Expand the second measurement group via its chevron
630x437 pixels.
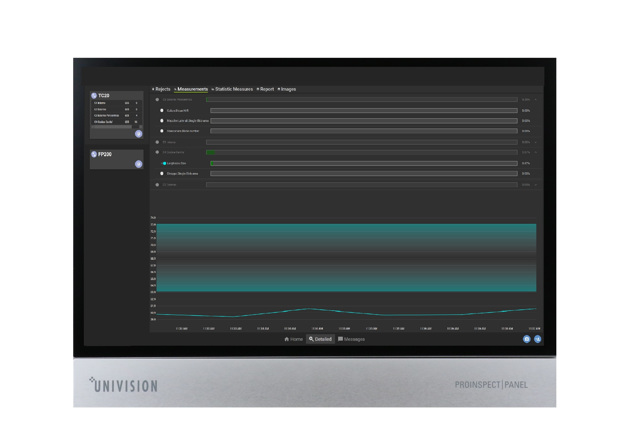(536, 142)
